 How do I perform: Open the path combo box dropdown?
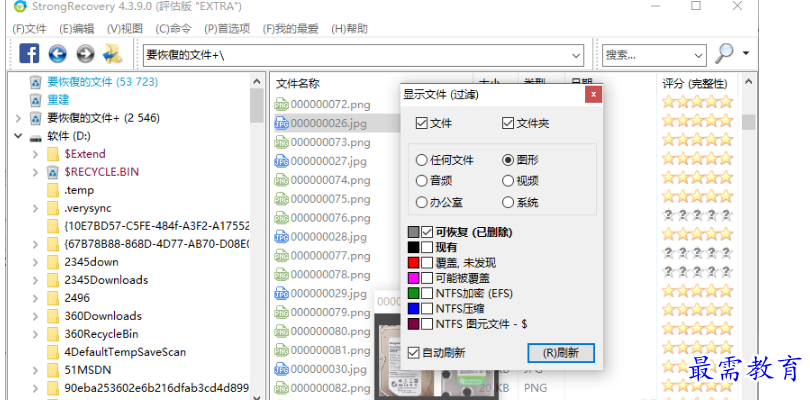click(x=576, y=55)
